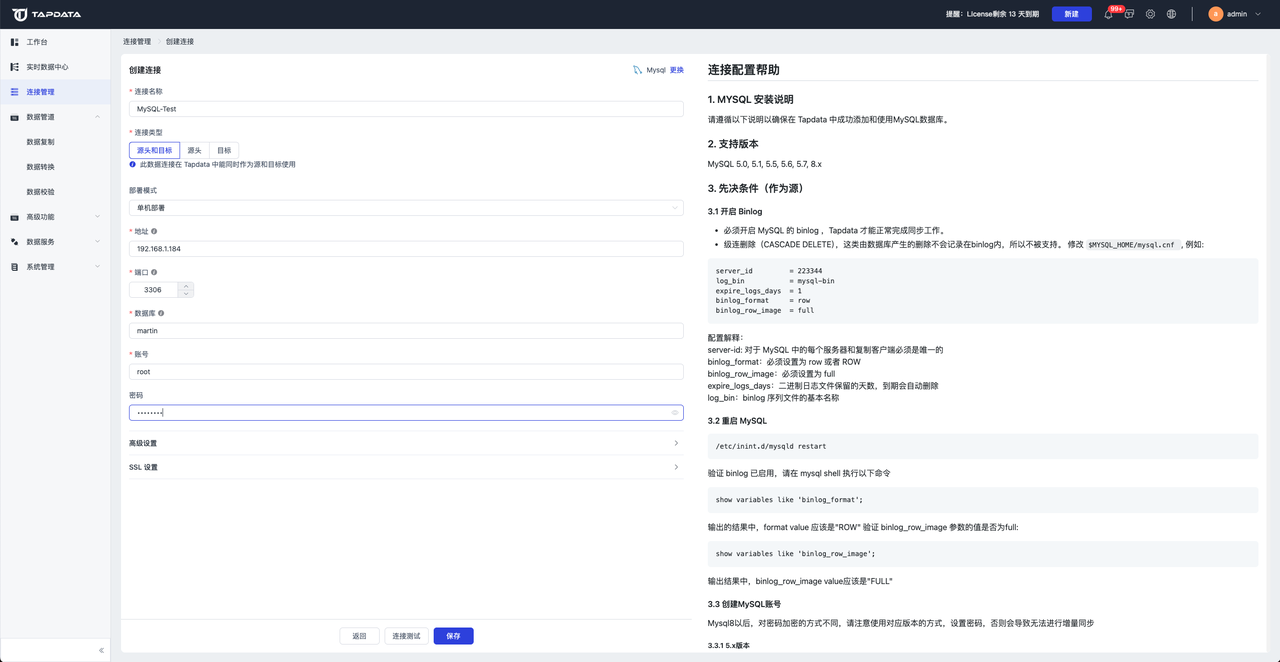Open the notification bell with 99+ badge

[1108, 14]
